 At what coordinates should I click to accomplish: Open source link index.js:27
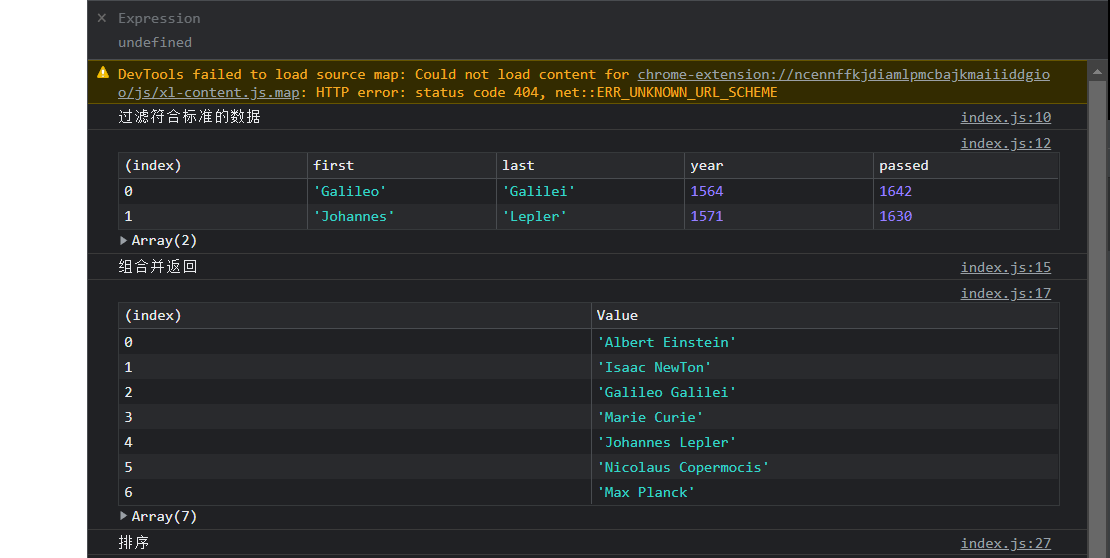click(x=1005, y=543)
